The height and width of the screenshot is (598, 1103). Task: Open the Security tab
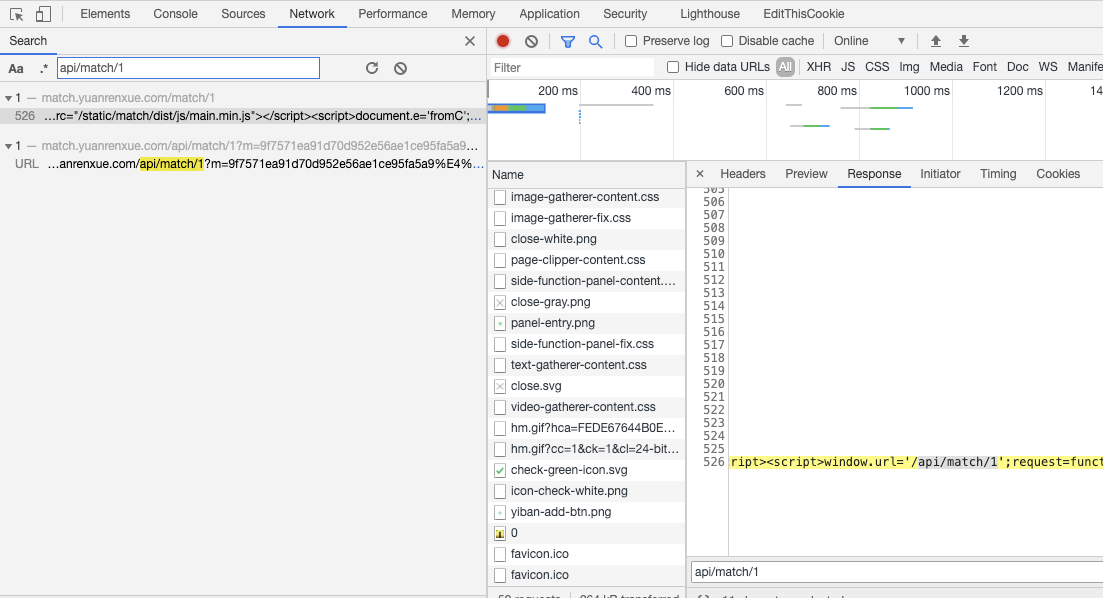pyautogui.click(x=625, y=13)
